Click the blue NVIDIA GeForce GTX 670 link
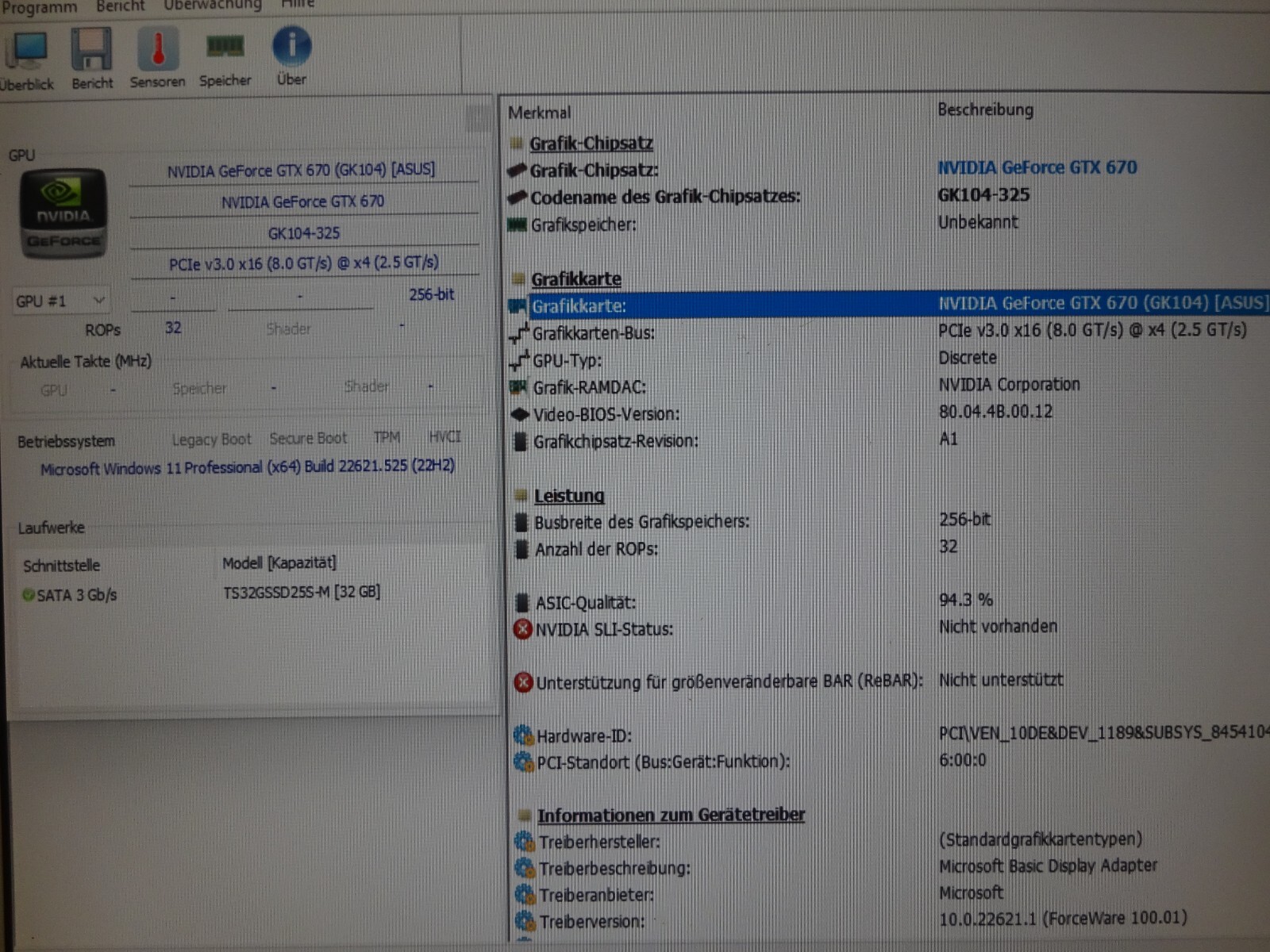 (1037, 167)
